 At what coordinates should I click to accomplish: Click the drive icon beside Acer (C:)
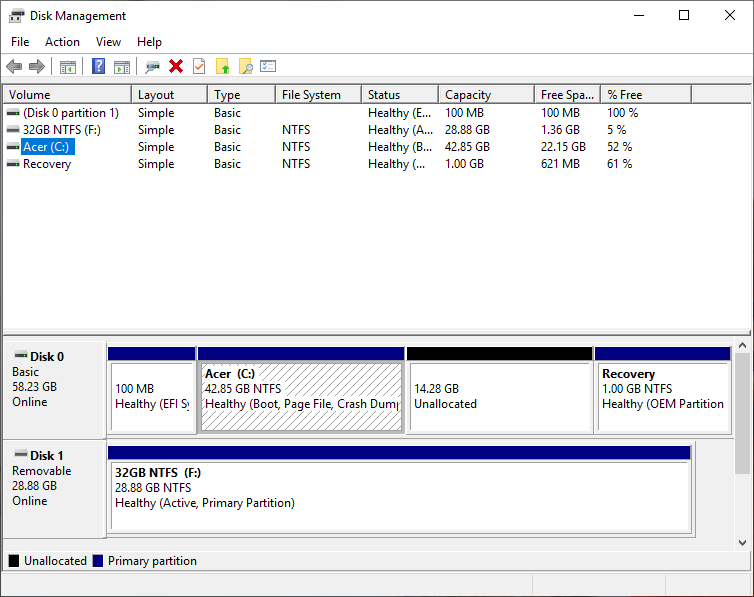tap(13, 147)
